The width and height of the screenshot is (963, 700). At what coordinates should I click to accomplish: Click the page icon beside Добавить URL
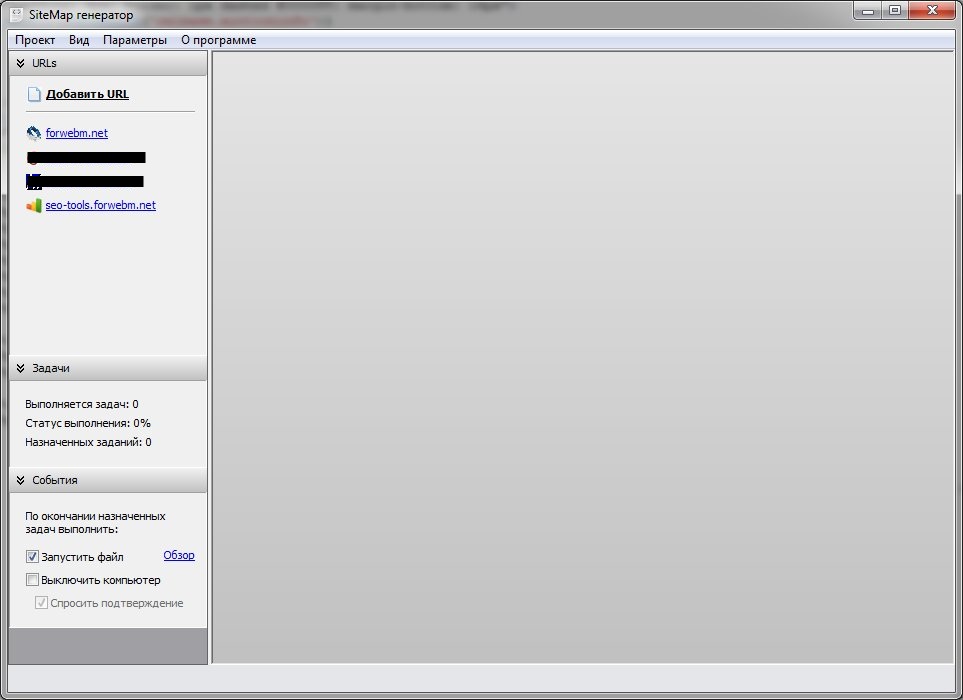click(x=34, y=95)
